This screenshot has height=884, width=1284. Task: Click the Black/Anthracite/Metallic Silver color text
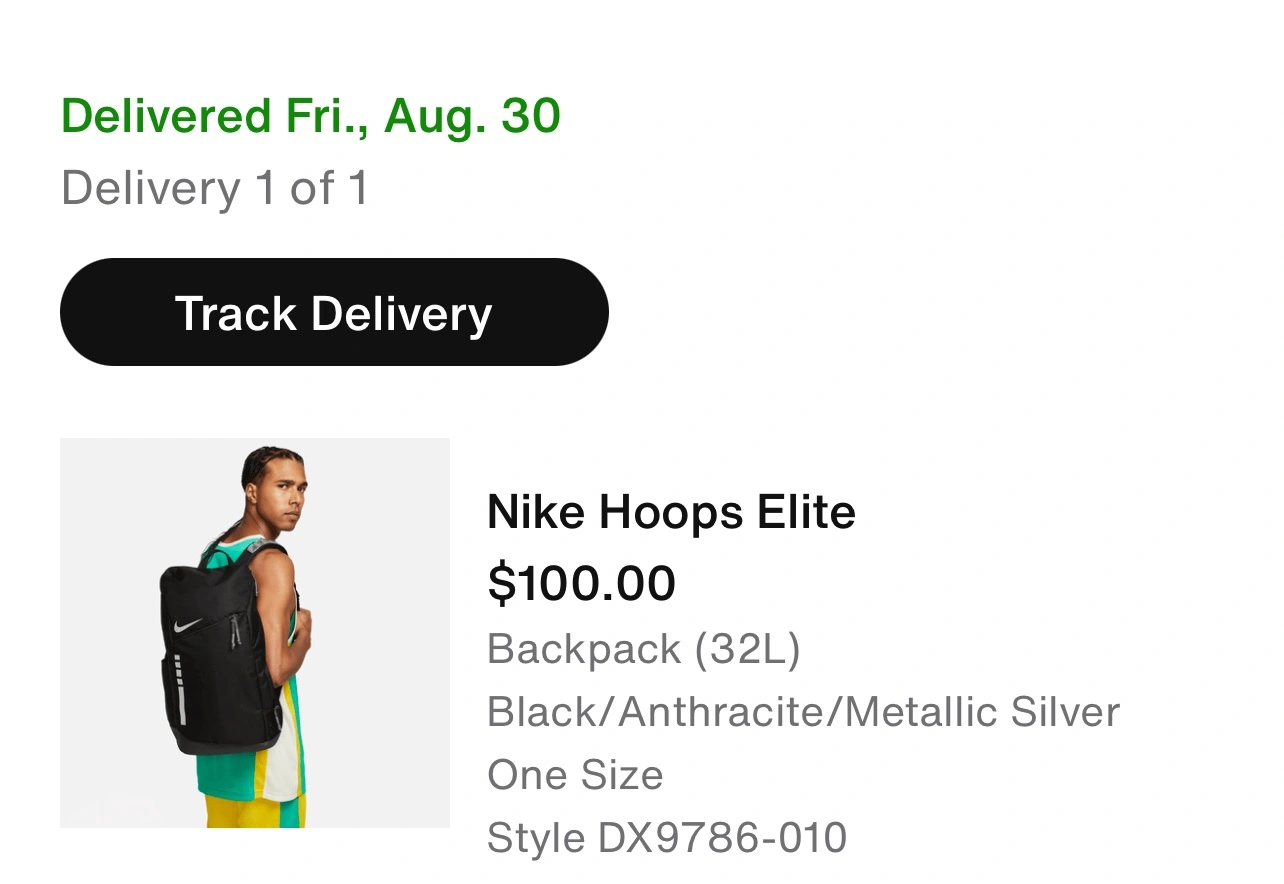tap(802, 712)
